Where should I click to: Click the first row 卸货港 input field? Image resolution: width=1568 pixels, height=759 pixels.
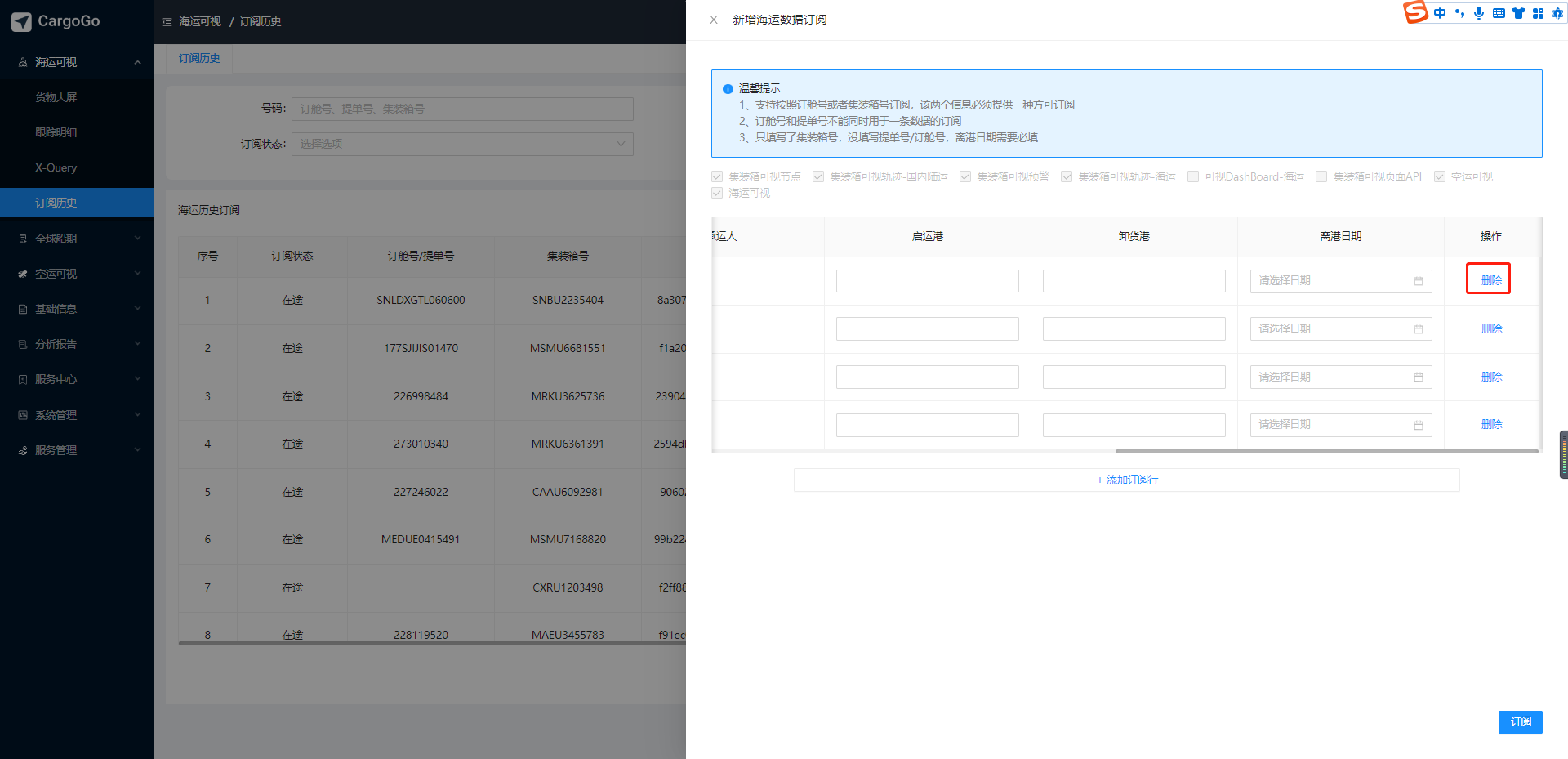1134,281
